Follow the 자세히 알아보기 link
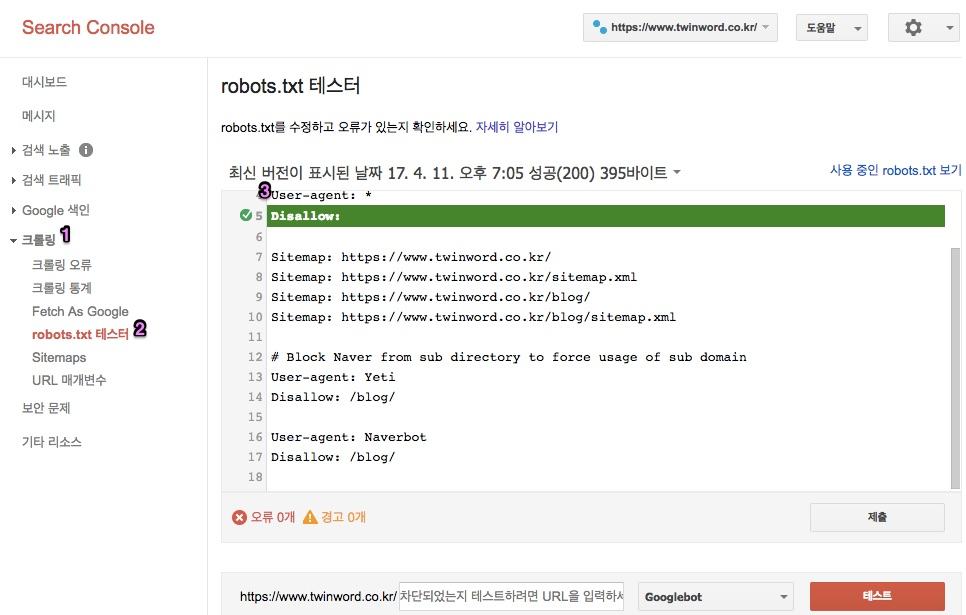The height and width of the screenshot is (615, 966). [x=517, y=127]
